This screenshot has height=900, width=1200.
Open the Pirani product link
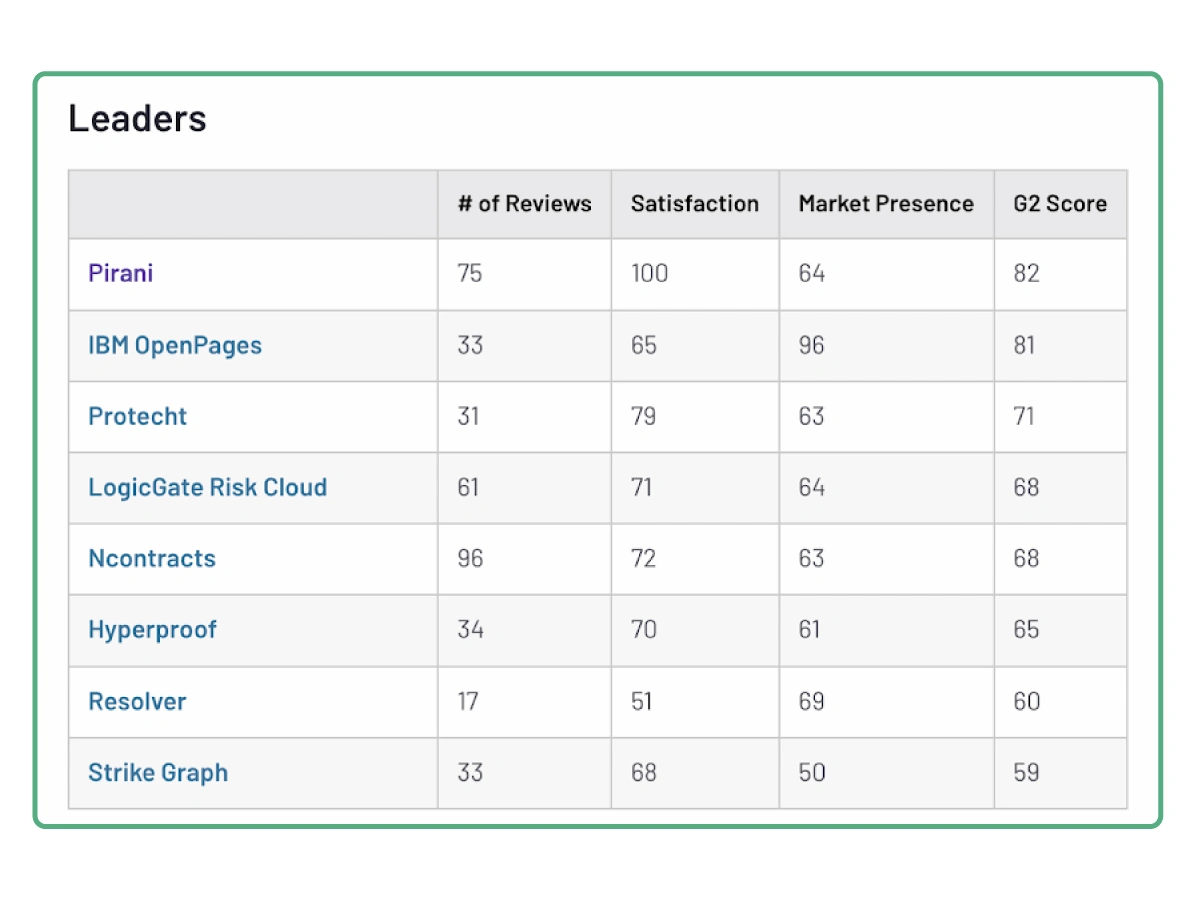pyautogui.click(x=121, y=273)
